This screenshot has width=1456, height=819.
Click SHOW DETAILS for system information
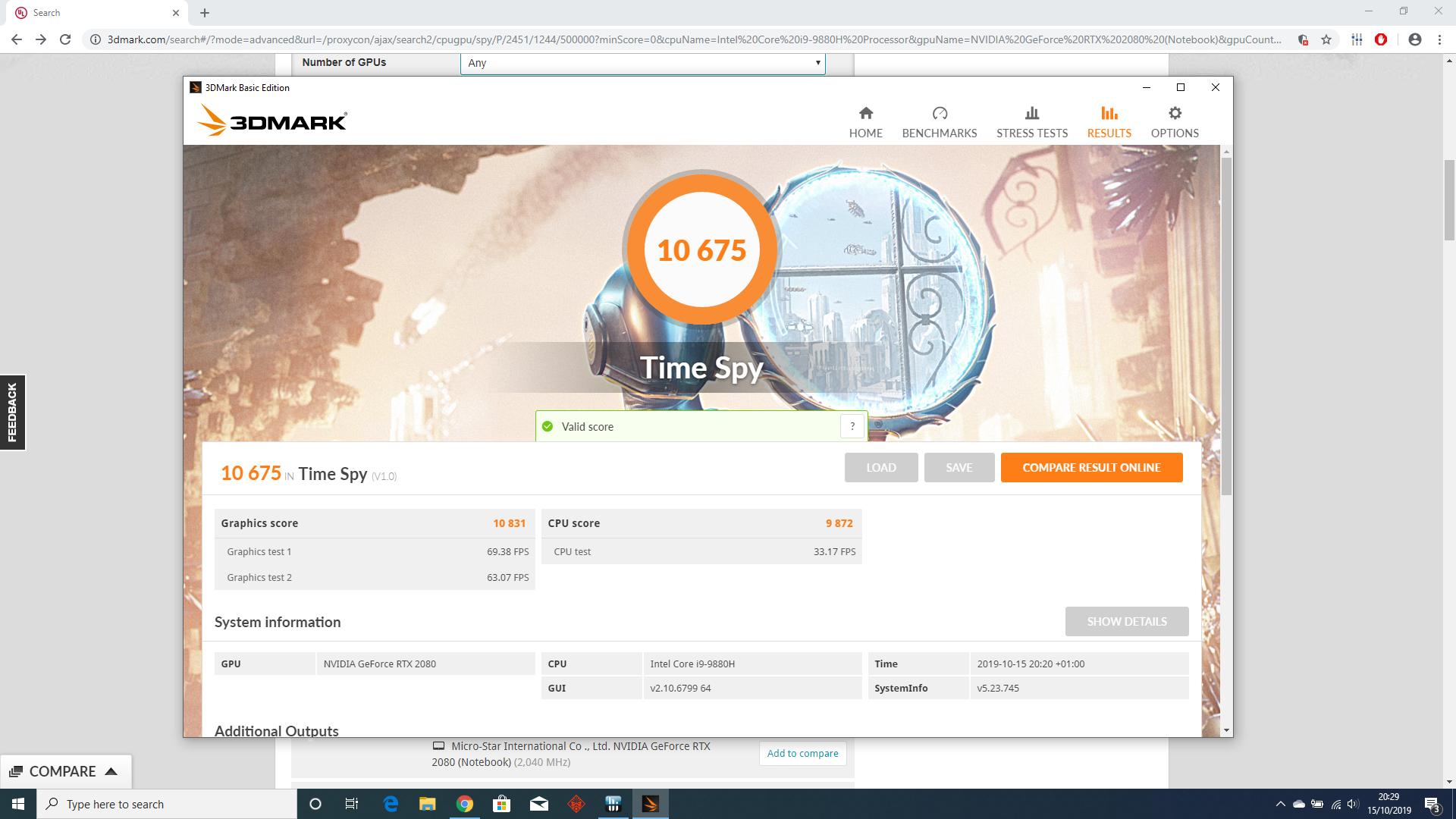pyautogui.click(x=1126, y=621)
